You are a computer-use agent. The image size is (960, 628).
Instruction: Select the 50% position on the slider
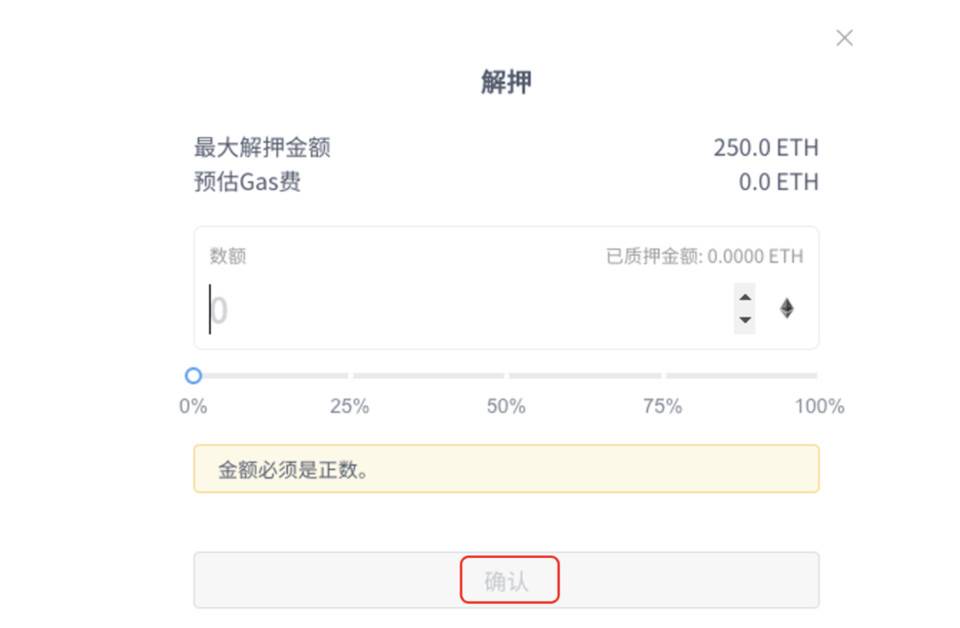coord(506,376)
